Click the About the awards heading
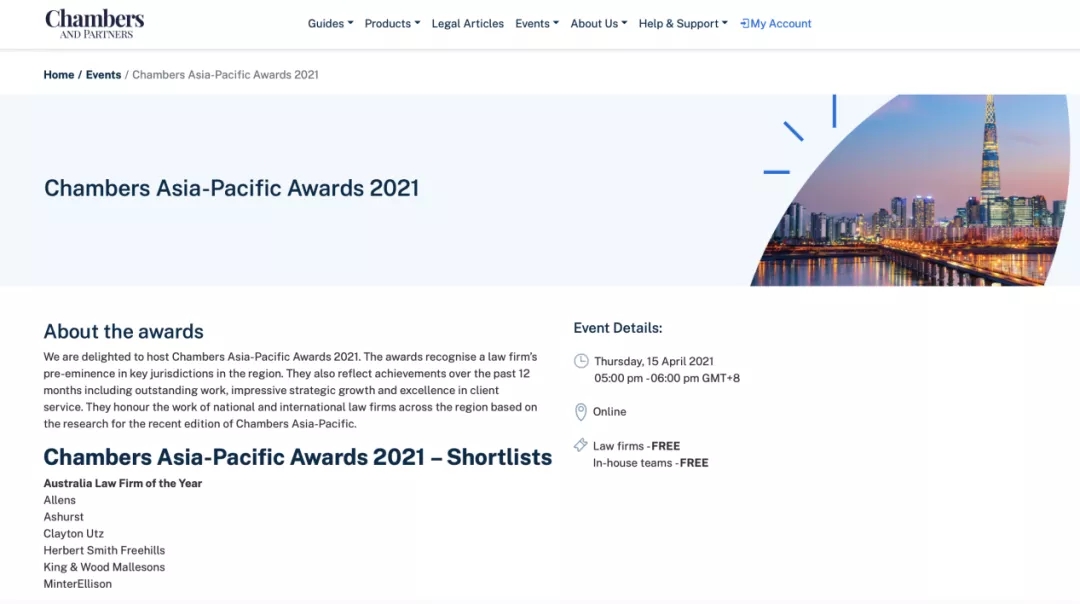This screenshot has width=1080, height=604. point(123,331)
